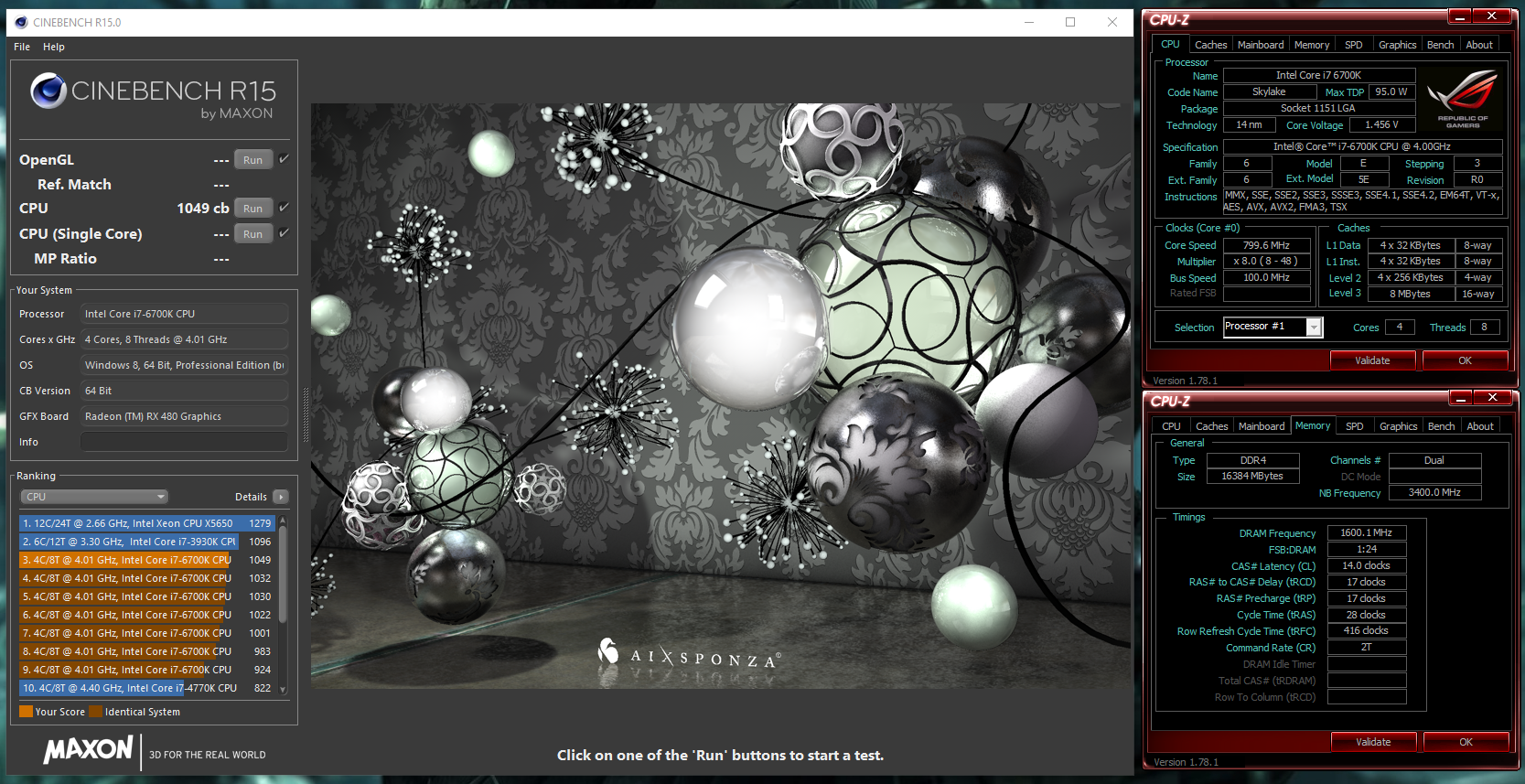Run the OpenGL benchmark

tap(253, 159)
